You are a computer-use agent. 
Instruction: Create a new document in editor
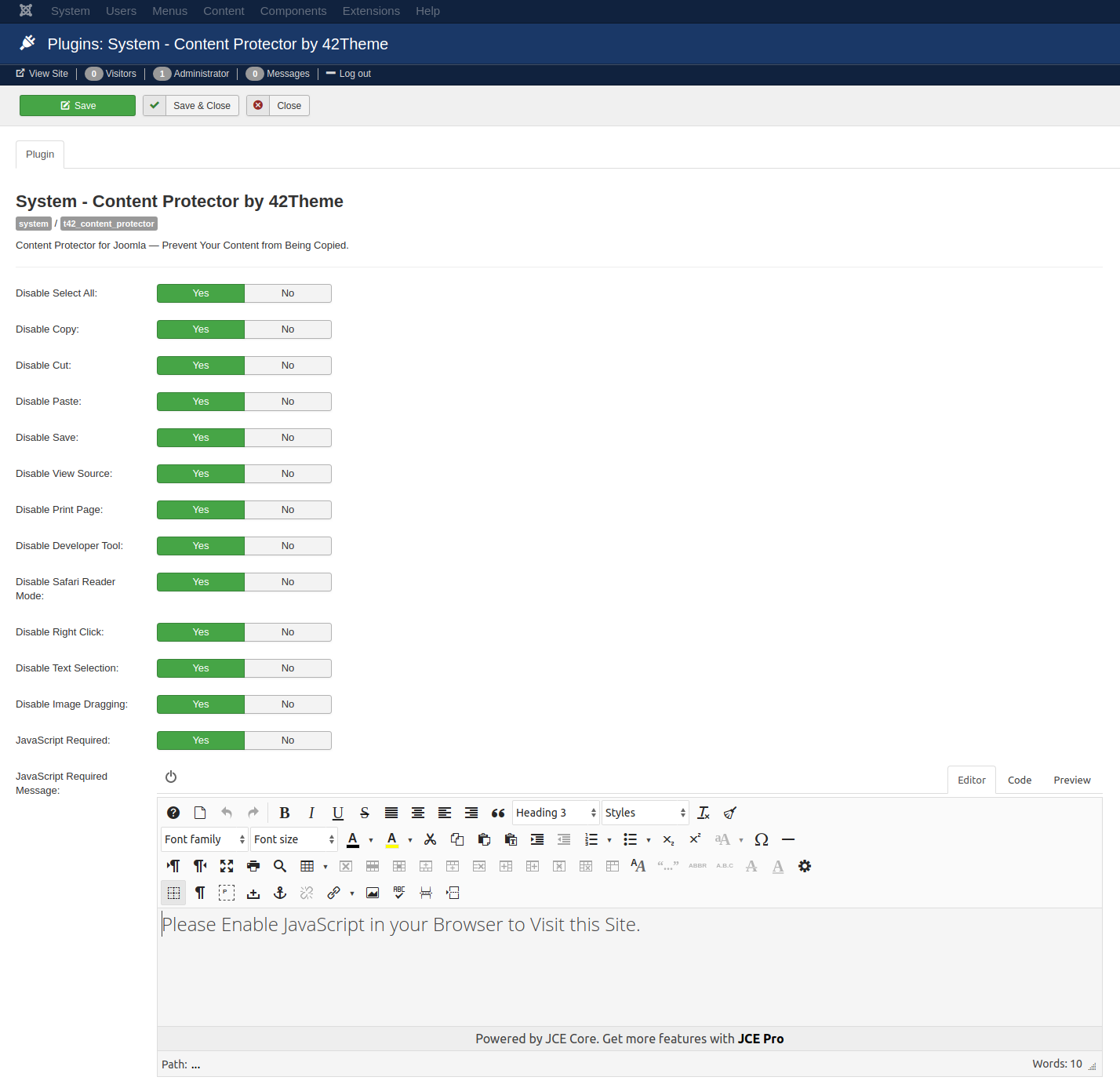coord(200,813)
